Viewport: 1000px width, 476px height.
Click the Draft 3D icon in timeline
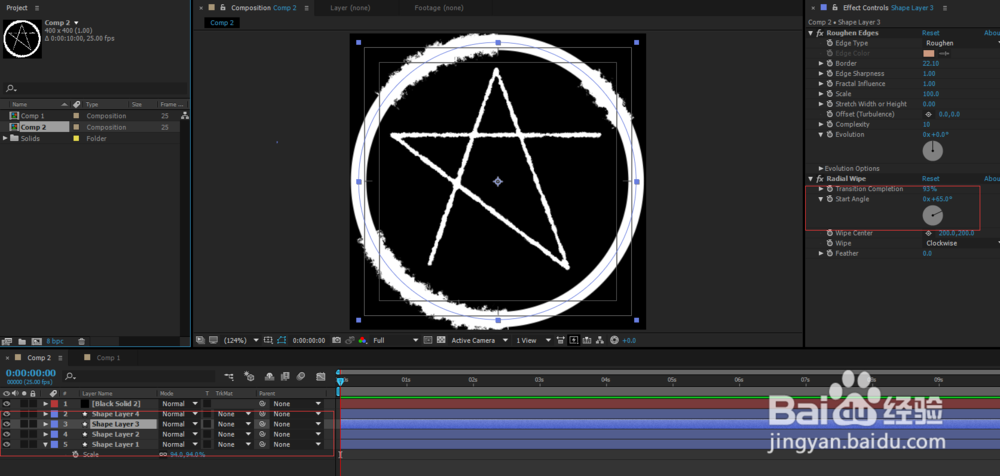(x=249, y=376)
